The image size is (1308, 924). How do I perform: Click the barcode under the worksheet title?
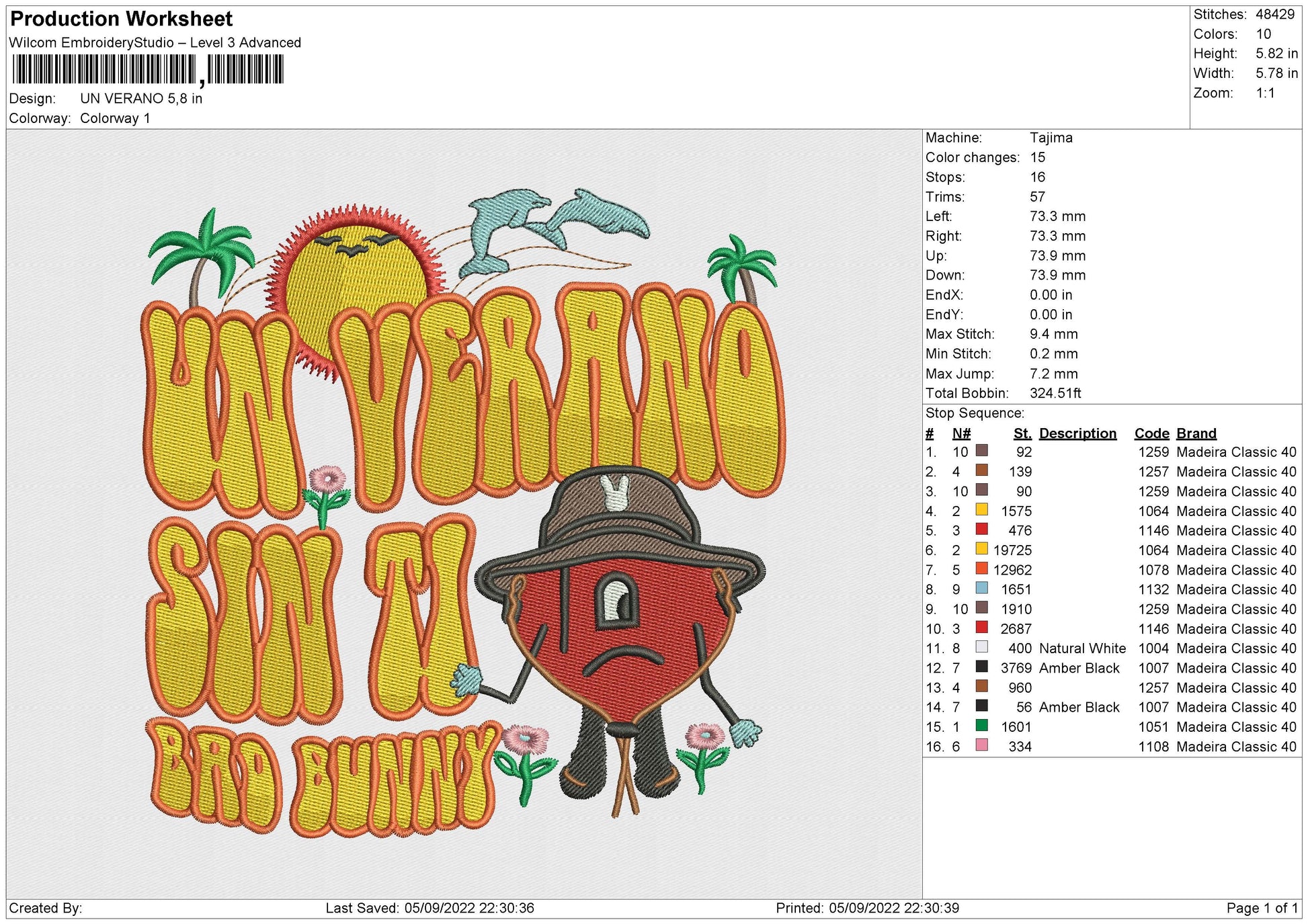tap(148, 69)
